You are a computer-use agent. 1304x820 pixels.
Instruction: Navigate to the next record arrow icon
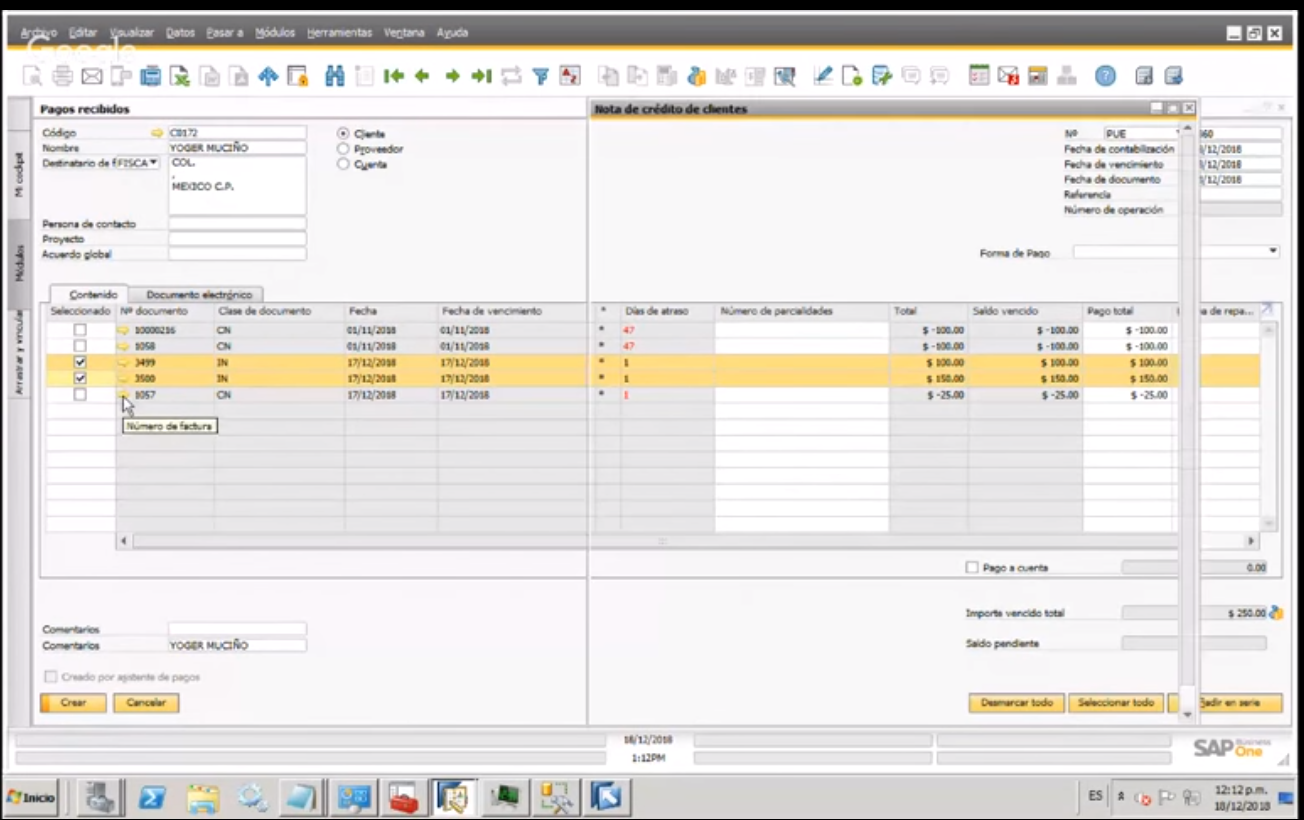[453, 74]
